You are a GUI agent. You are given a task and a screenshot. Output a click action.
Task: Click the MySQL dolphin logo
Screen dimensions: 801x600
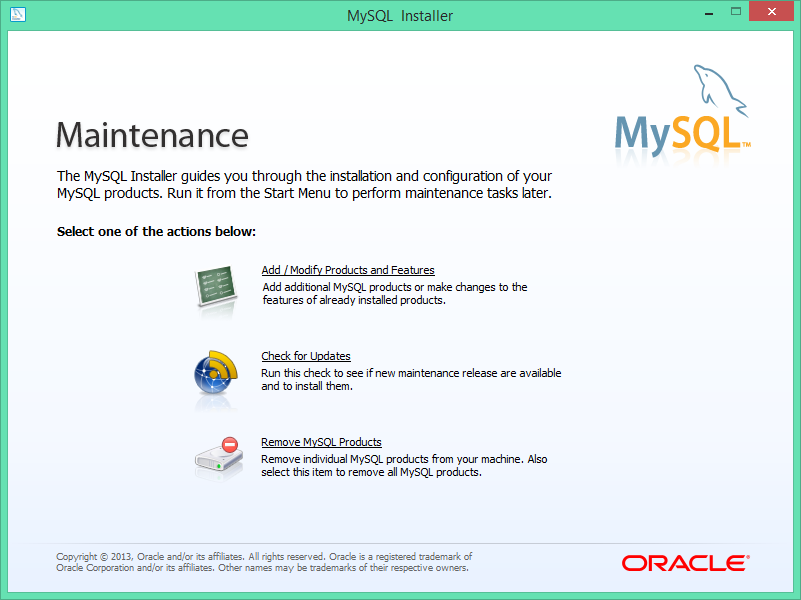[x=683, y=111]
